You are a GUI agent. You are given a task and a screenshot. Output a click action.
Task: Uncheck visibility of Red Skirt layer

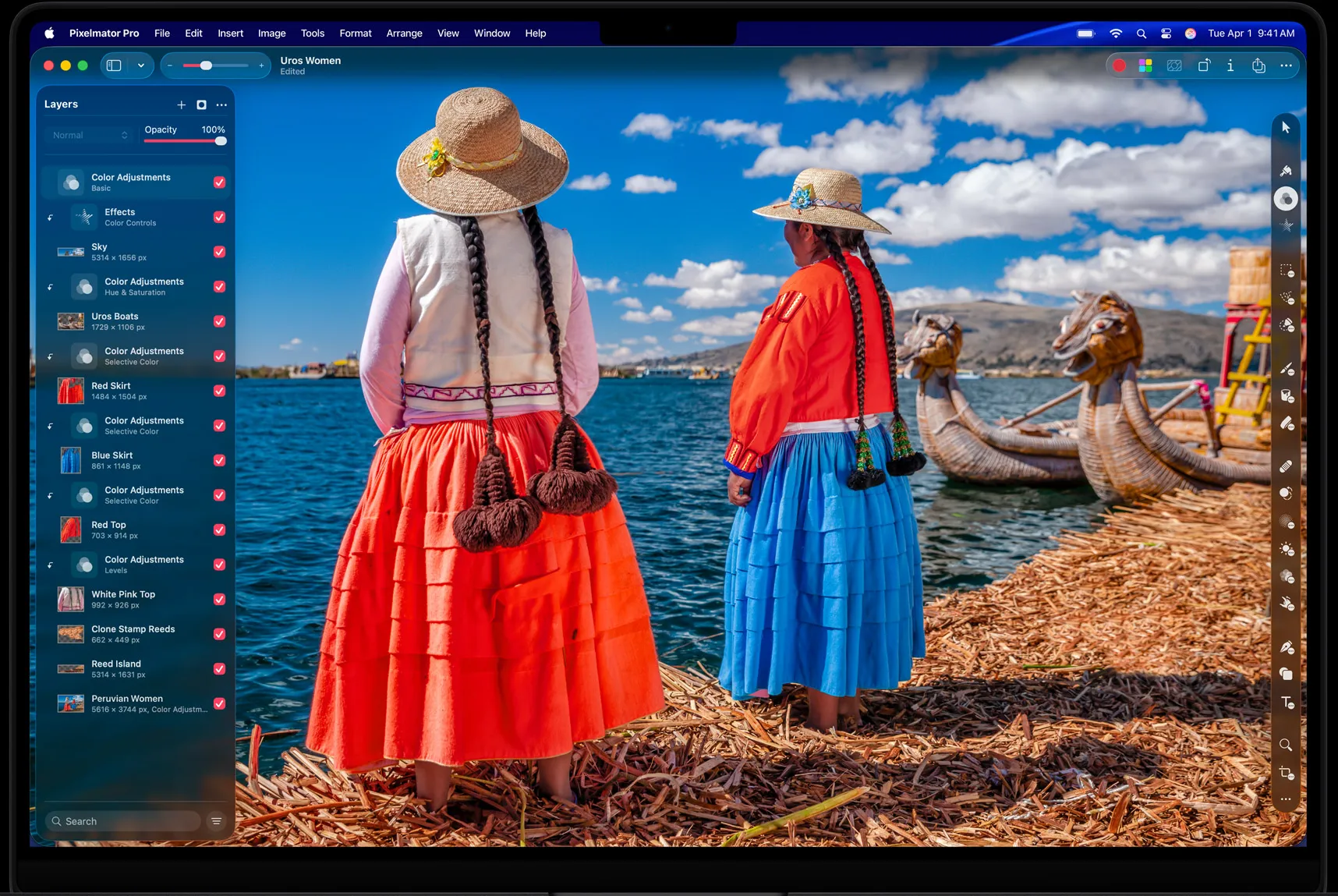219,391
